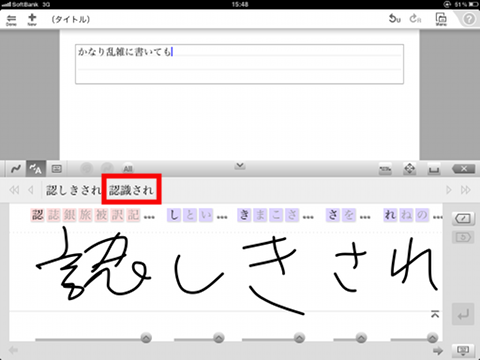Collapse the input panel with down chevron
Screen dimensions: 480x360
(240, 166)
